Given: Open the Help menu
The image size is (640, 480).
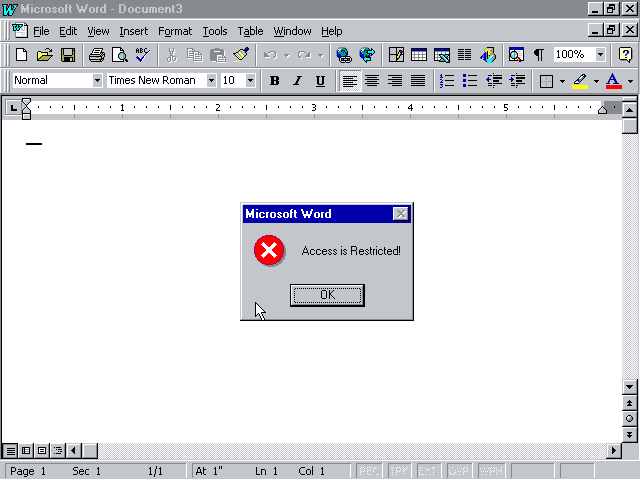Looking at the screenshot, I should tap(331, 31).
